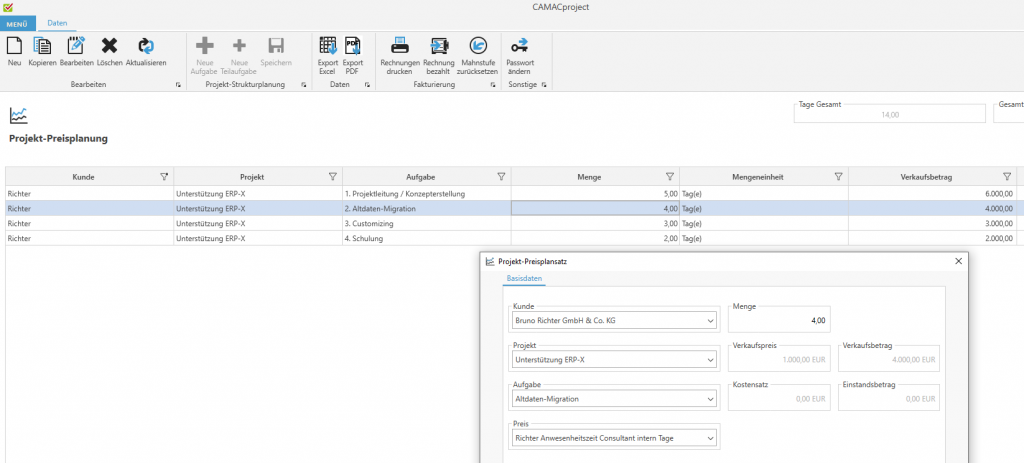
Task: Expand Projekt-Strukturplanung group launcher
Action: pos(303,85)
